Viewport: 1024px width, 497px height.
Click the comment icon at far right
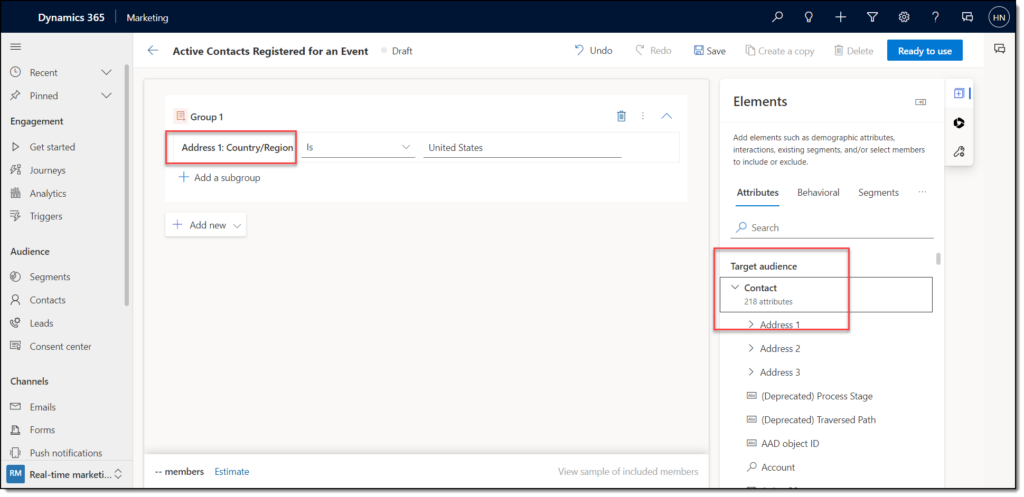point(999,49)
